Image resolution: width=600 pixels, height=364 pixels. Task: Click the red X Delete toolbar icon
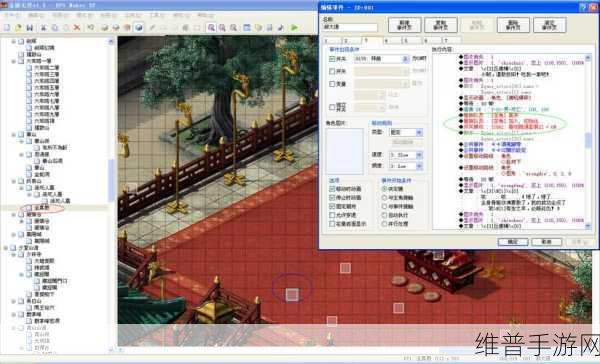(77, 28)
